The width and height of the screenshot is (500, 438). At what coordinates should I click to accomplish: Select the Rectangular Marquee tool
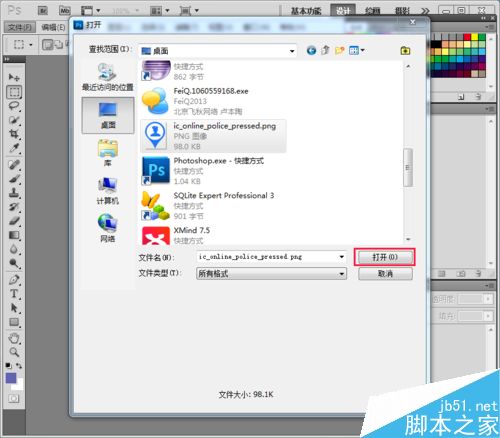point(14,92)
